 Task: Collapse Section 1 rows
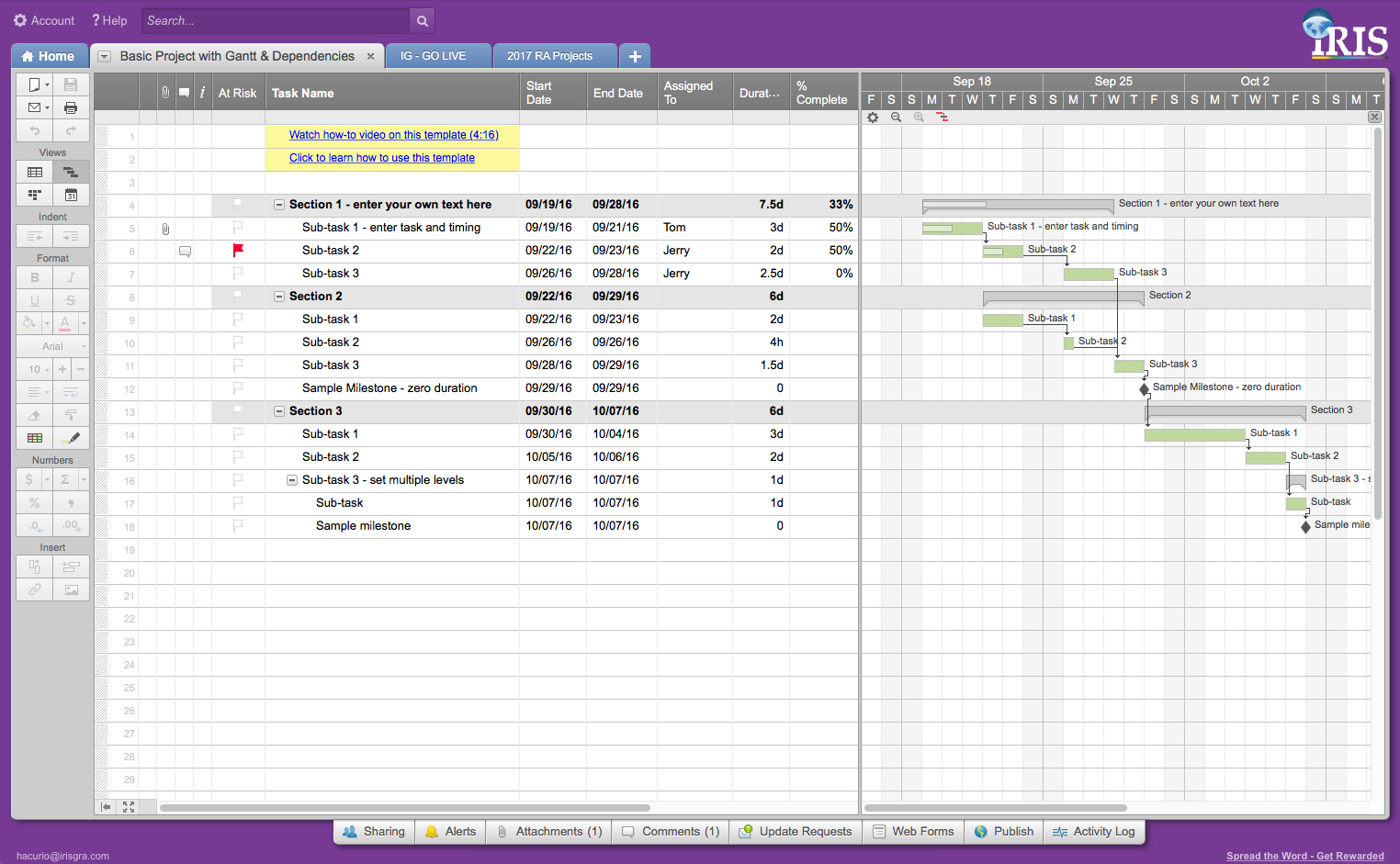(279, 205)
